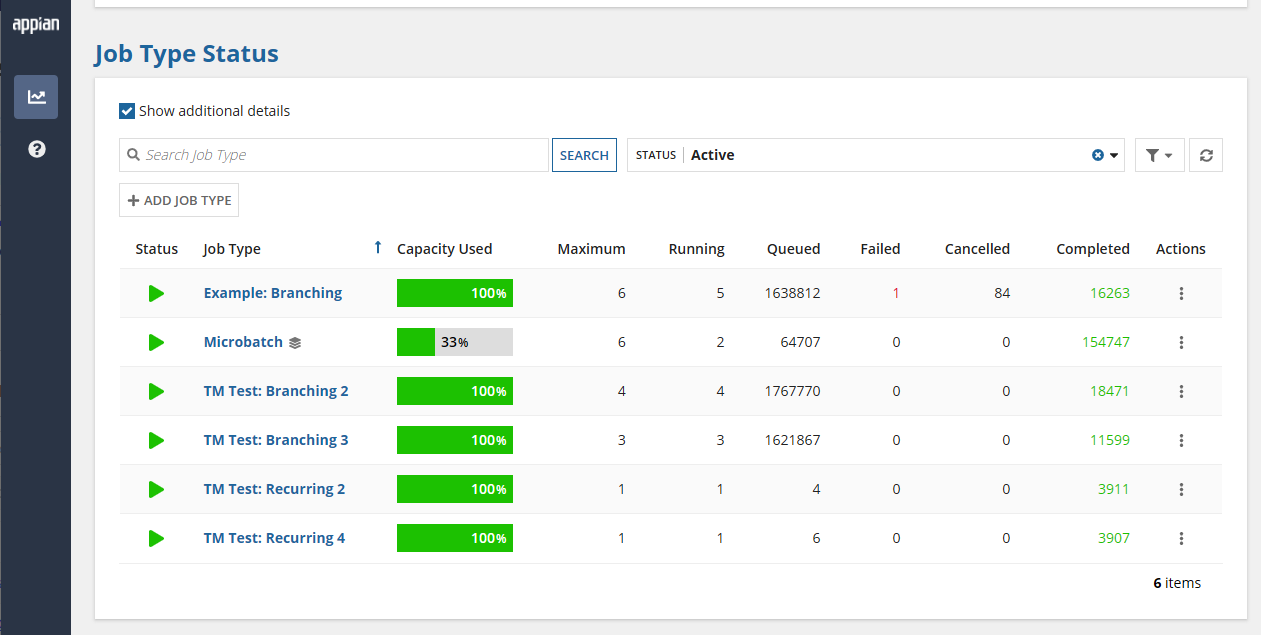Click the refresh icon beside filter
Image resolution: width=1261 pixels, height=635 pixels.
tap(1206, 155)
